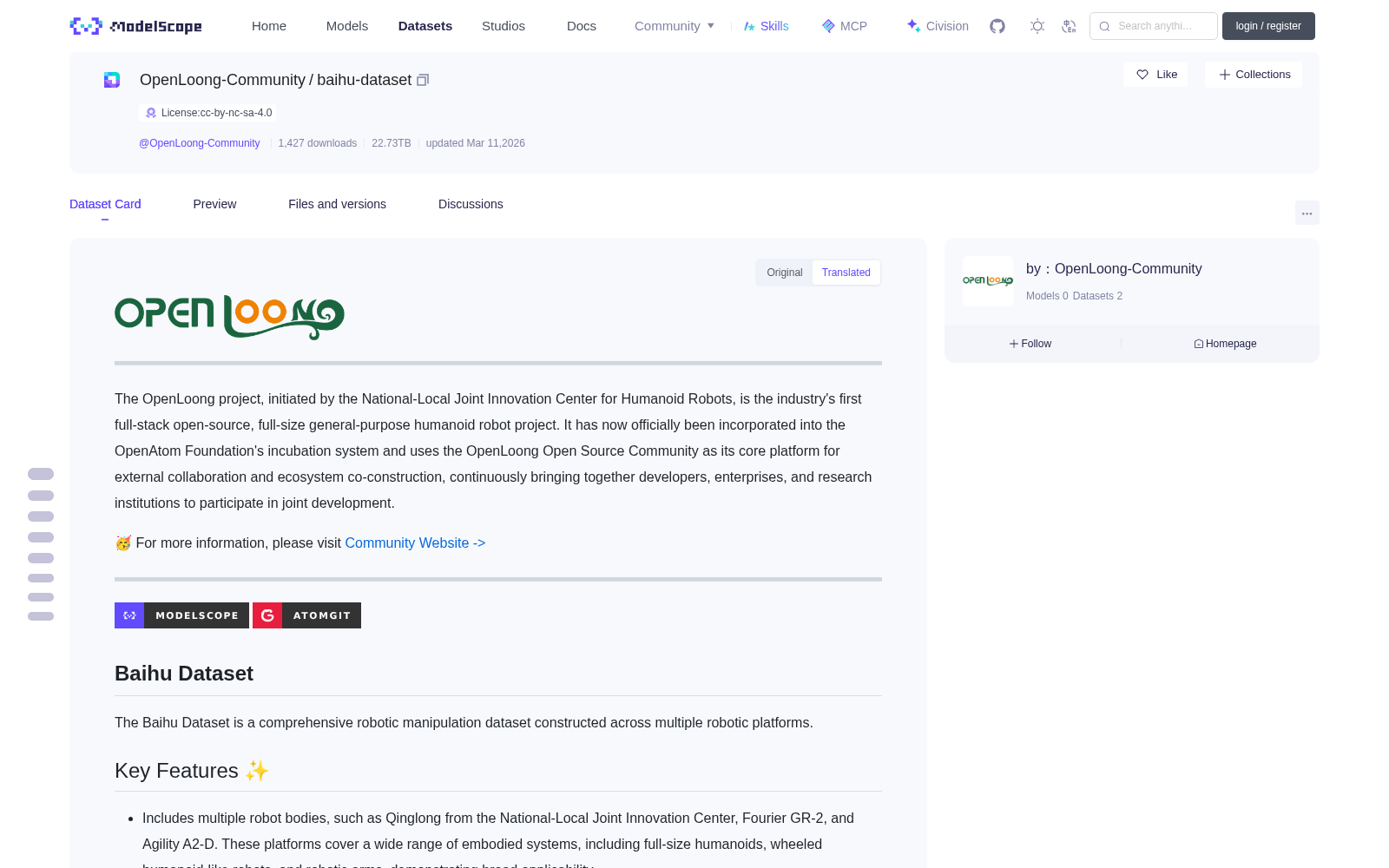Open the Datasets section

425,26
